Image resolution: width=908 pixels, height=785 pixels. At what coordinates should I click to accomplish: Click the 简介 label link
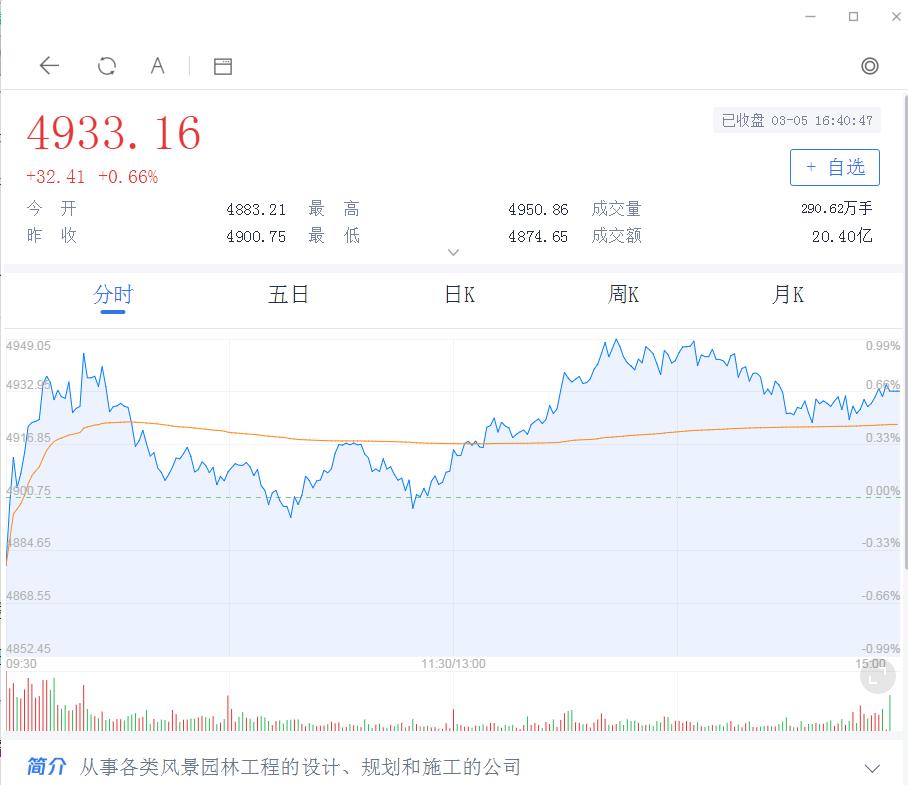[46, 765]
